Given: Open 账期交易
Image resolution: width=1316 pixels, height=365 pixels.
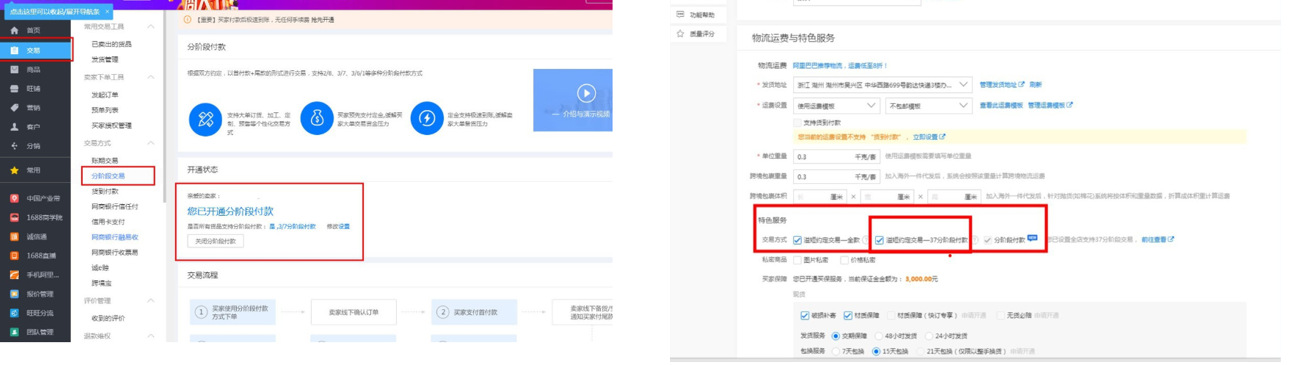Looking at the screenshot, I should coord(105,160).
